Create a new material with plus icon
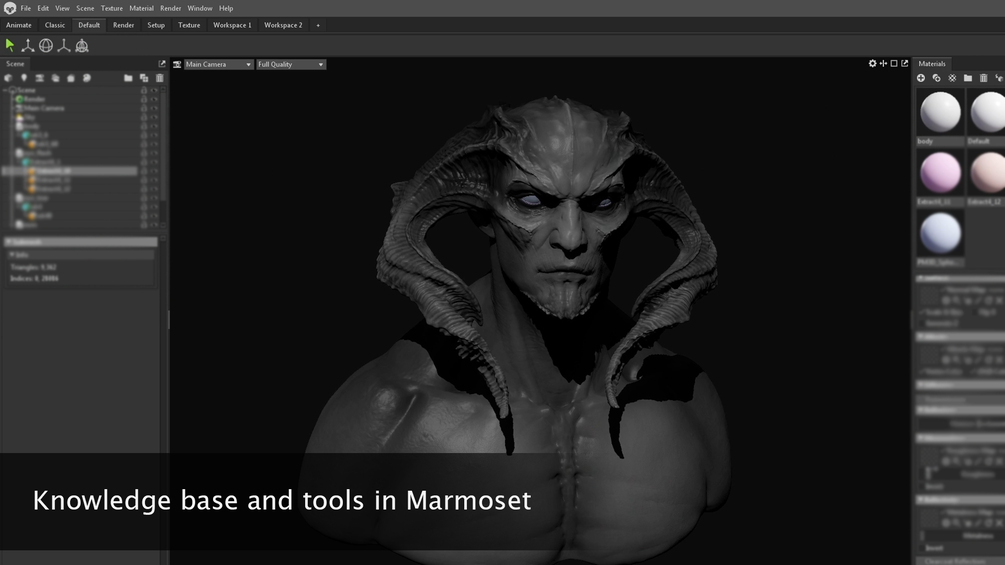 [x=921, y=78]
